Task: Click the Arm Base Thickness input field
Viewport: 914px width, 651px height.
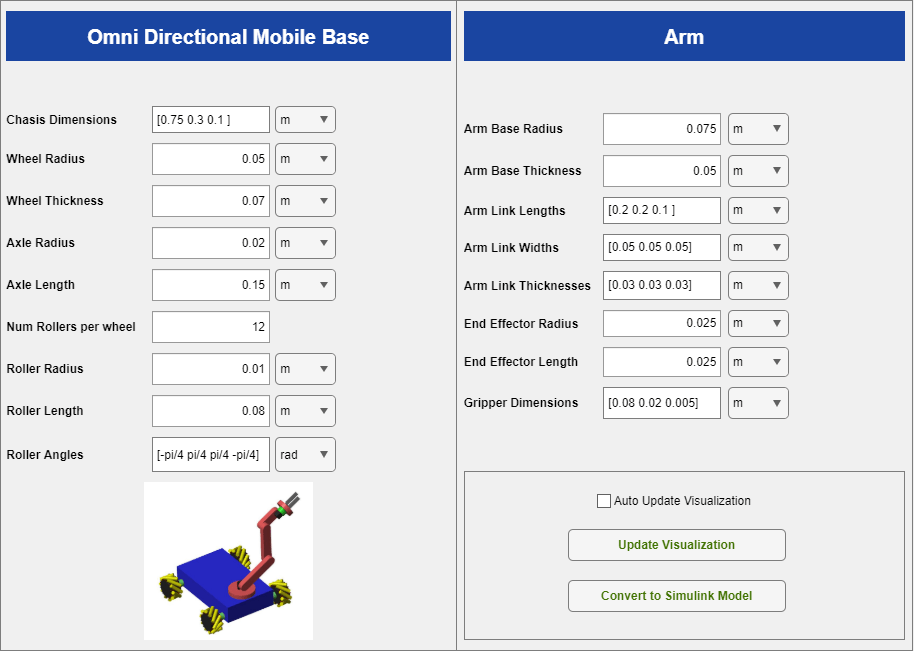Action: pyautogui.click(x=662, y=171)
